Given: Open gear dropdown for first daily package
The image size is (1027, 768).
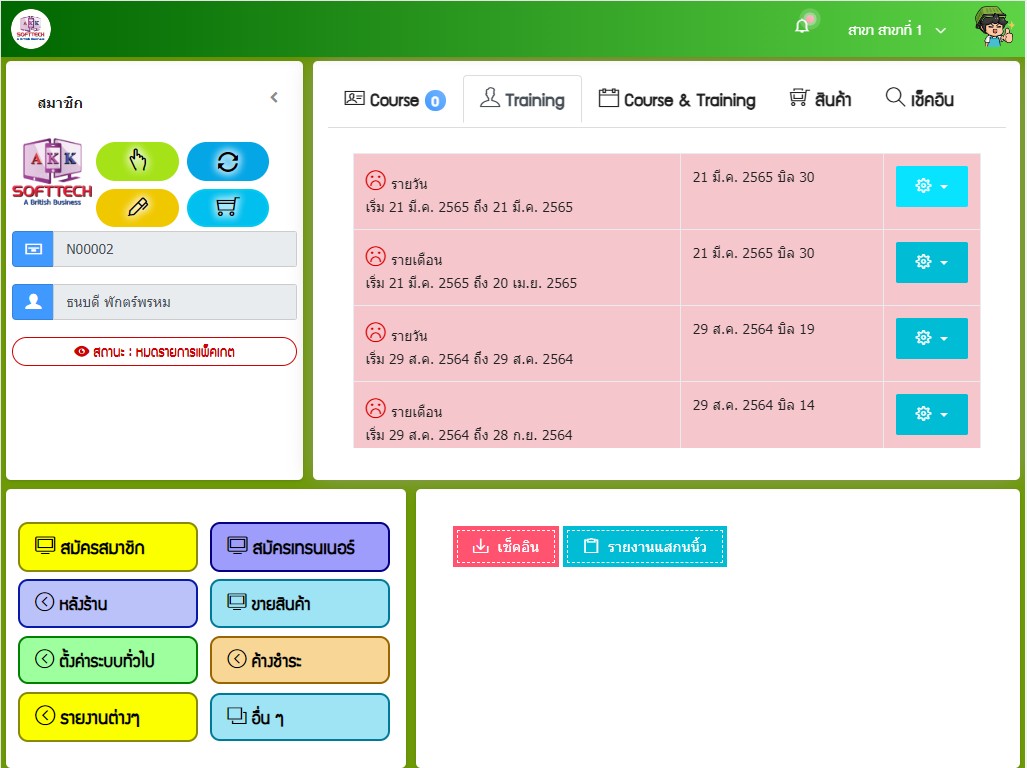Looking at the screenshot, I should [931, 186].
